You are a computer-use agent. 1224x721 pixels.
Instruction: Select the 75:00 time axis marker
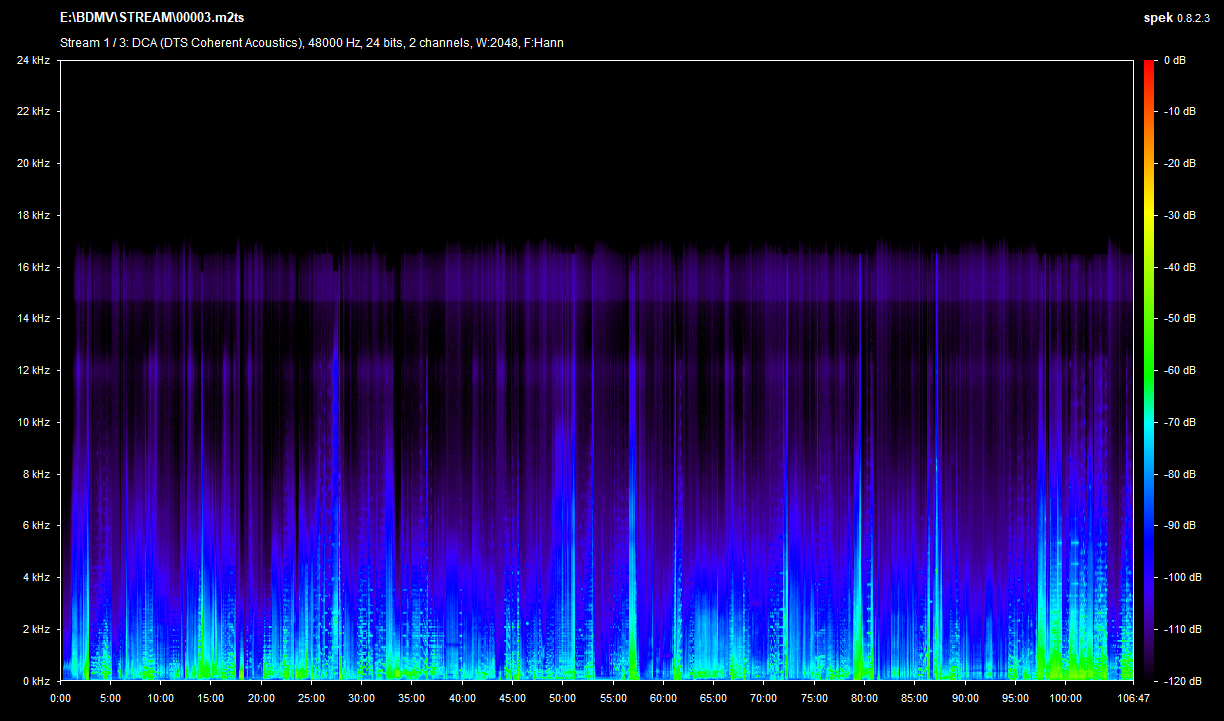[814, 698]
